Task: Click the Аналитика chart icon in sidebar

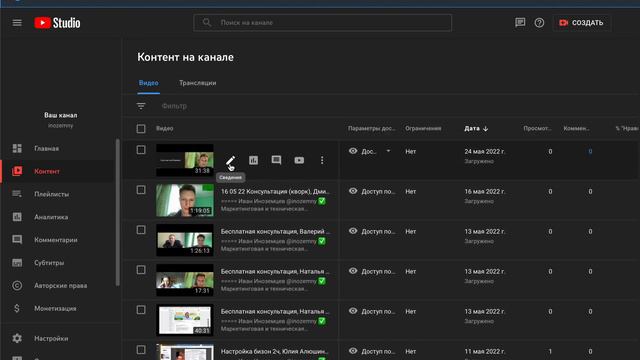Action: [17, 217]
